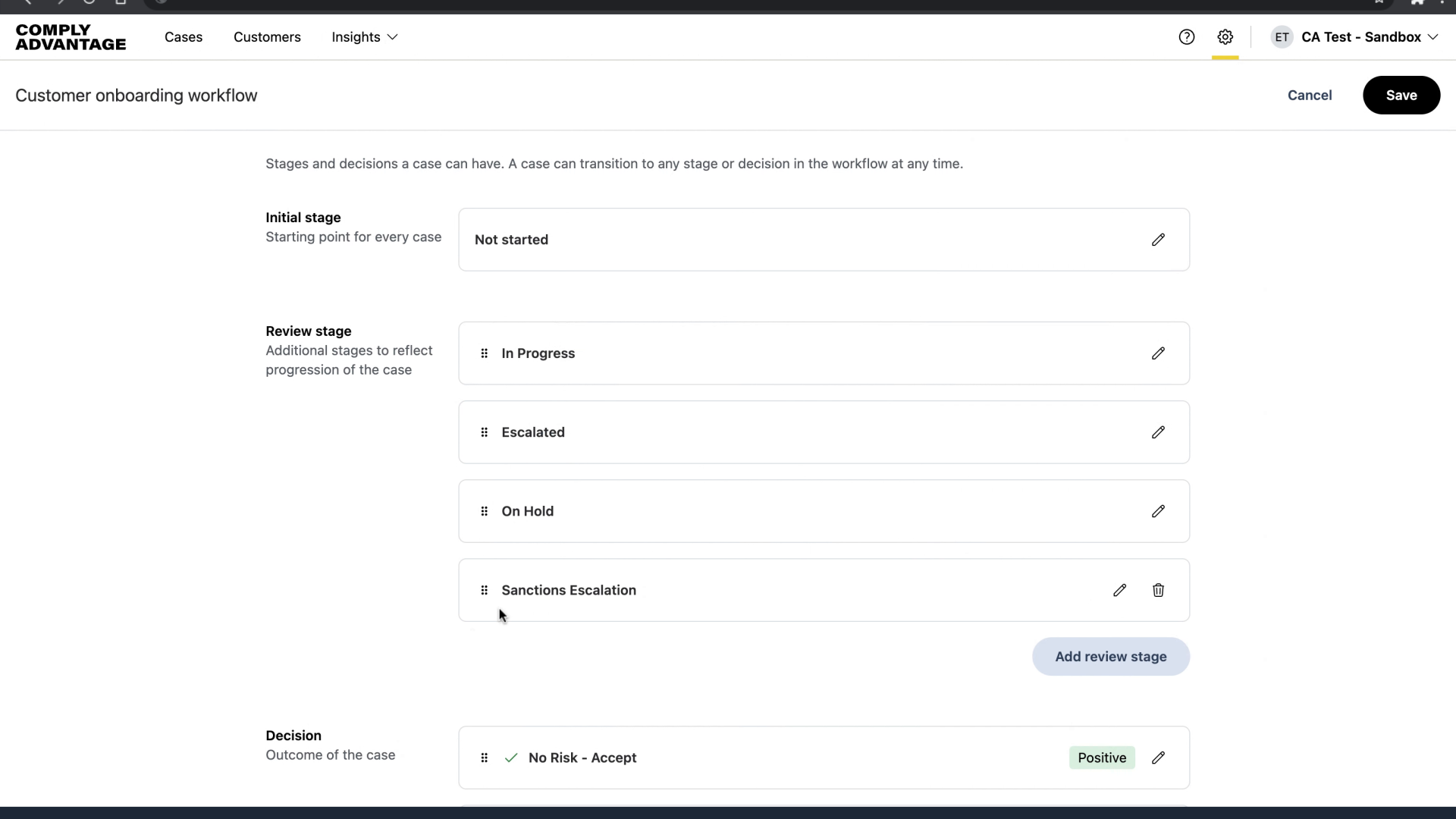Viewport: 1456px width, 819px height.
Task: Edit the On Hold review stage
Action: [x=1158, y=511]
